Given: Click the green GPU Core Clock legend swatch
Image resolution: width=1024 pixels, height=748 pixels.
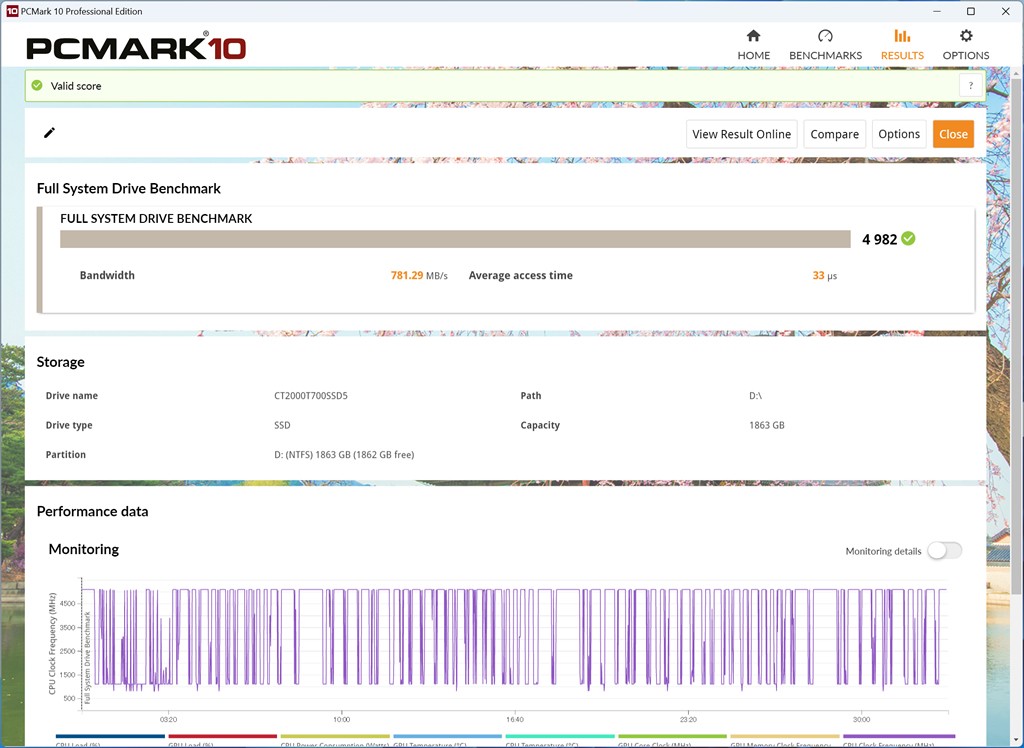Looking at the screenshot, I should (x=673, y=736).
